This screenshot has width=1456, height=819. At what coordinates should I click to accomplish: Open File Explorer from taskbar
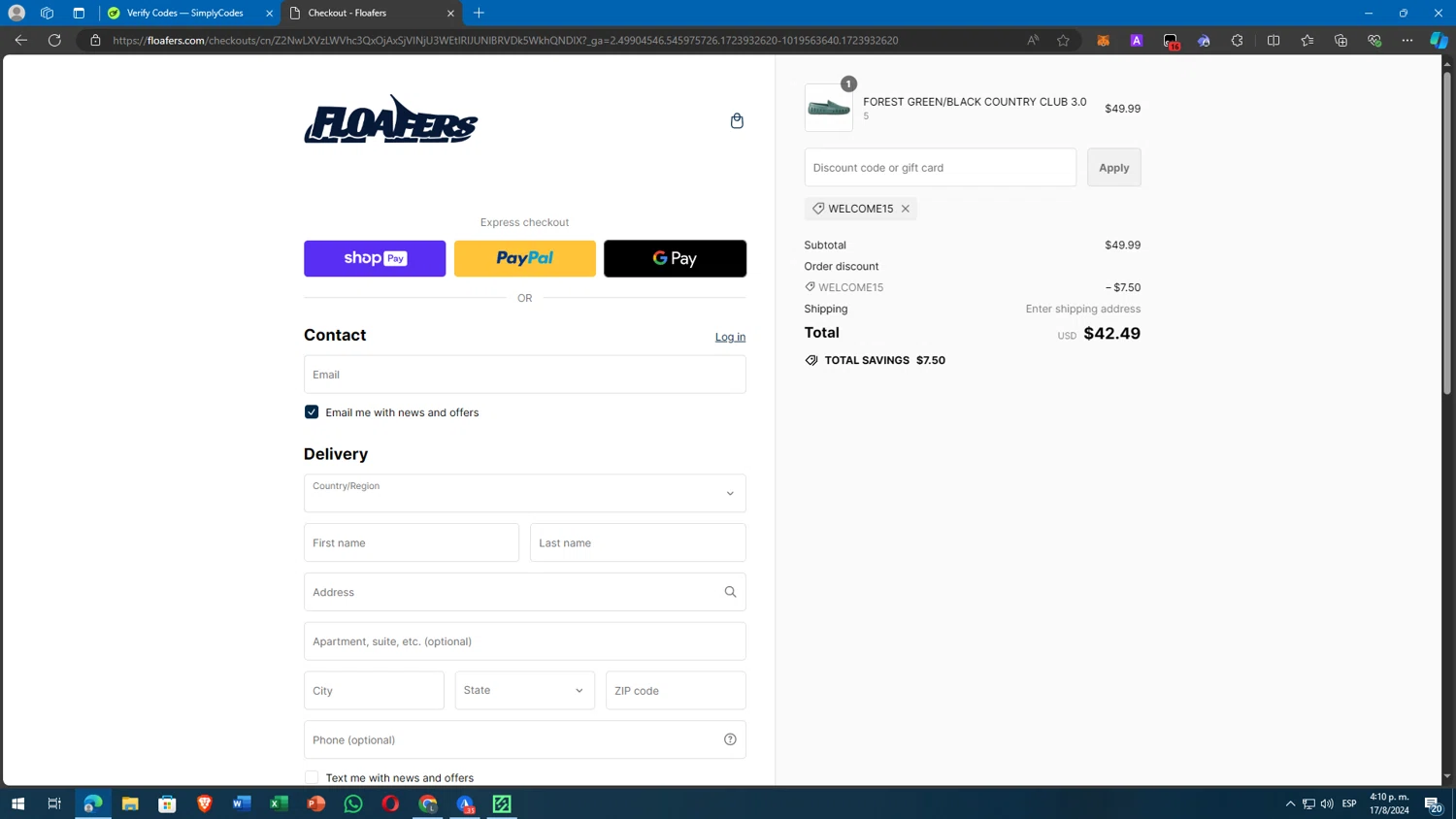click(x=130, y=803)
